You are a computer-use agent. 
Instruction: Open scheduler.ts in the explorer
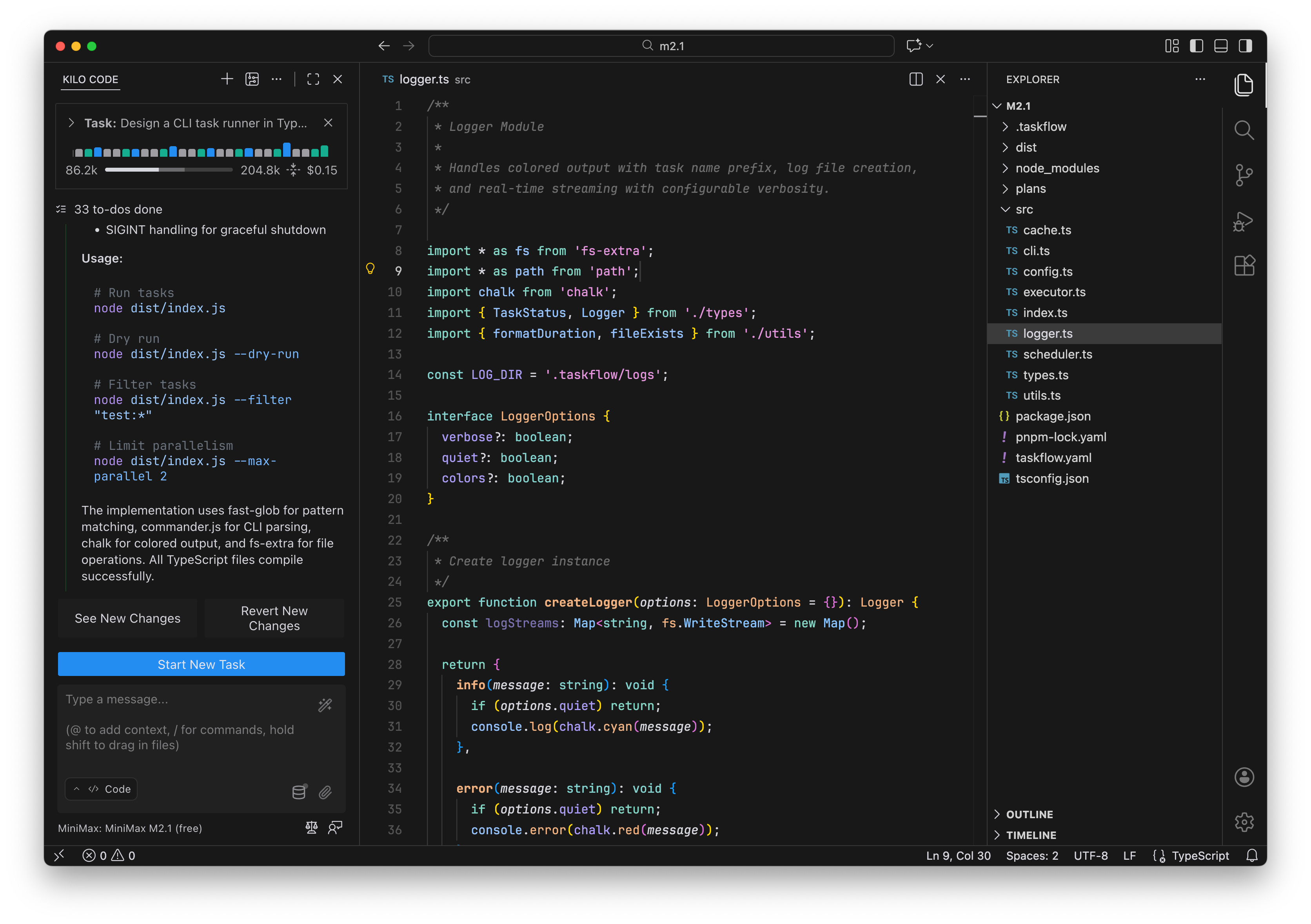(x=1057, y=354)
